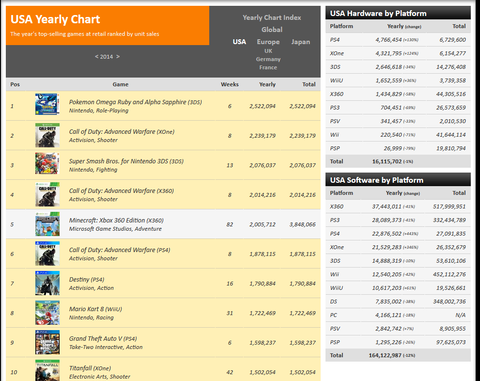Viewport: 480px width, 381px height.
Task: Open the France chart link
Action: point(268,67)
